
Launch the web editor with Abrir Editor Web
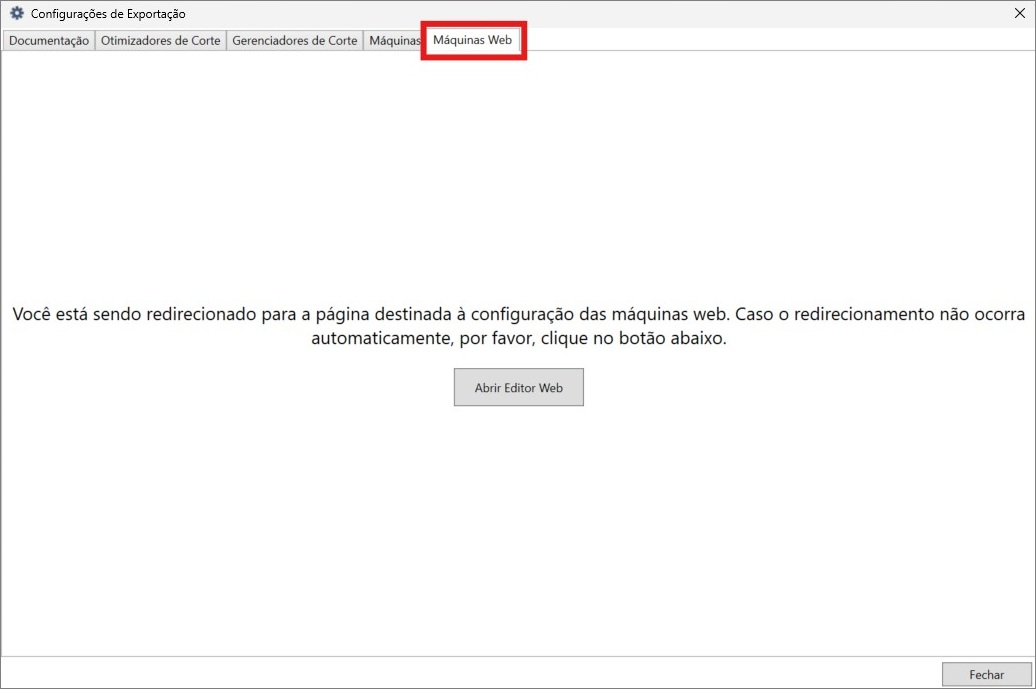pyautogui.click(x=518, y=387)
